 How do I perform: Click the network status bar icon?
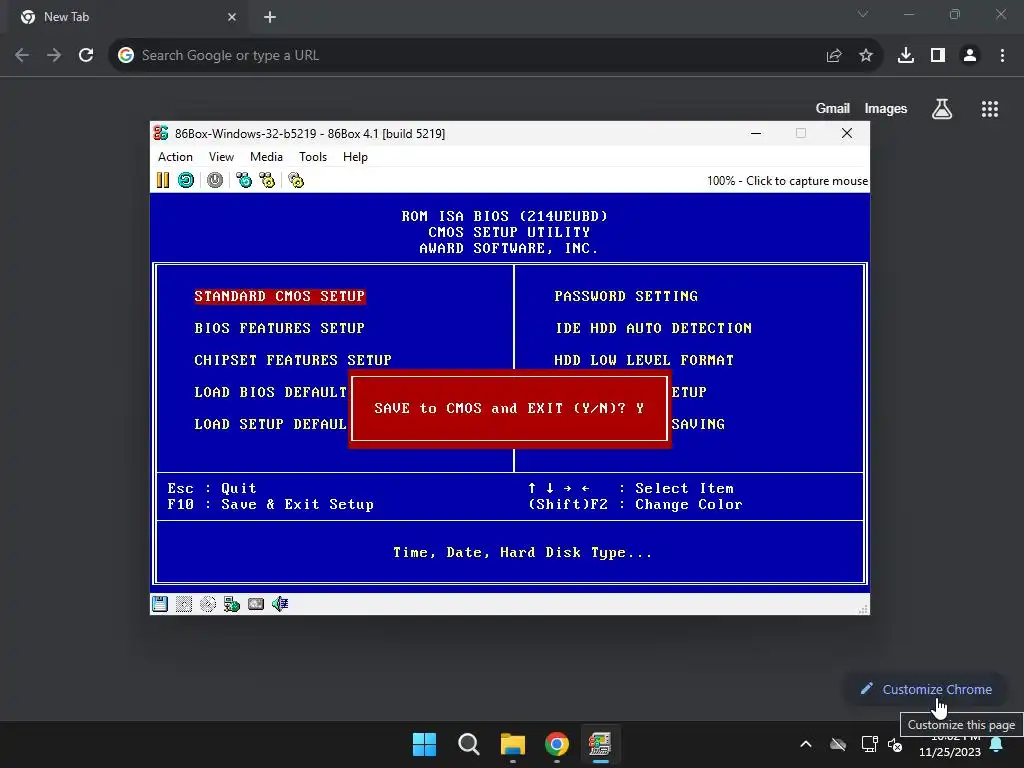click(232, 604)
